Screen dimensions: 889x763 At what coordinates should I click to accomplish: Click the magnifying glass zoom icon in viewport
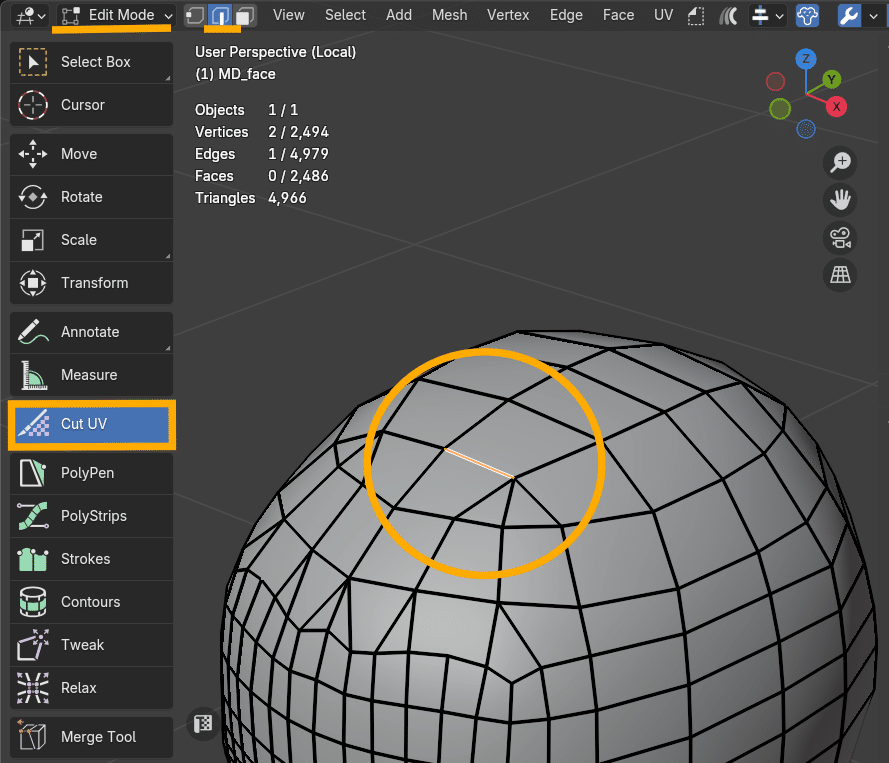(x=840, y=162)
